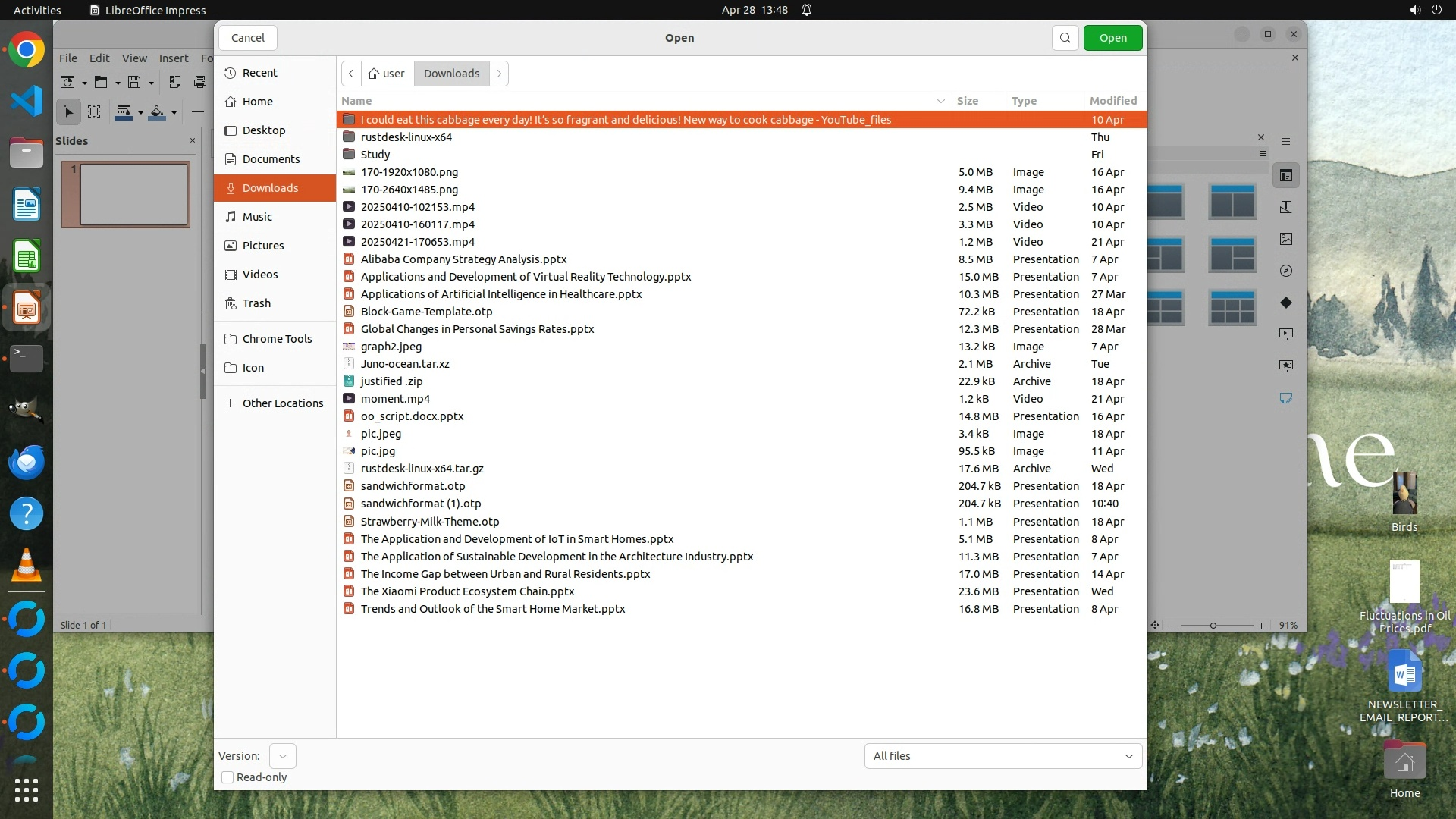Click the search icon in dialog header
Image resolution: width=1456 pixels, height=819 pixels.
(x=1065, y=38)
